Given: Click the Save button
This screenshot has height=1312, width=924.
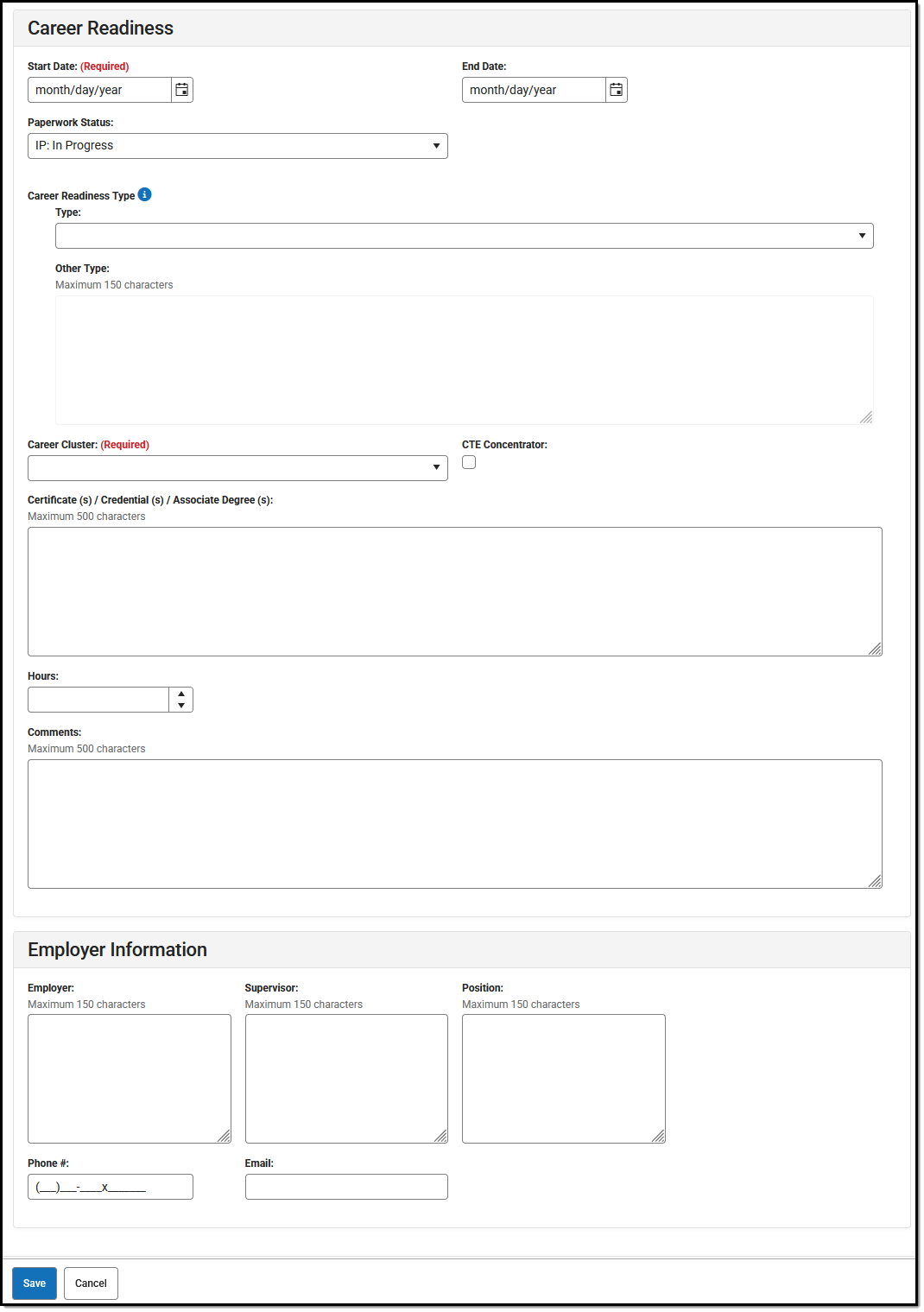Looking at the screenshot, I should click(34, 1283).
